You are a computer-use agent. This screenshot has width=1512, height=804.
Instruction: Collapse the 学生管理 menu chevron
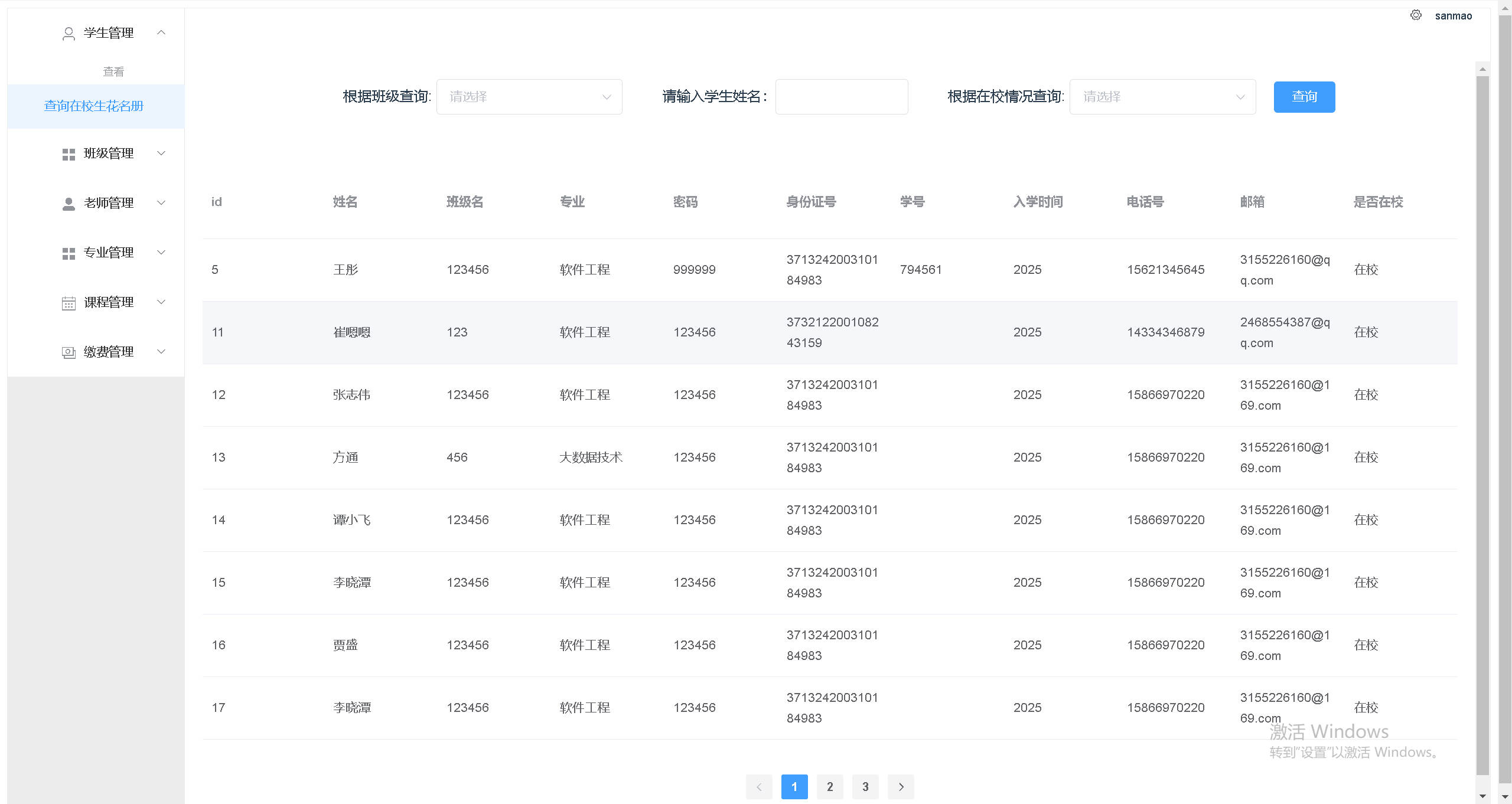tap(161, 32)
